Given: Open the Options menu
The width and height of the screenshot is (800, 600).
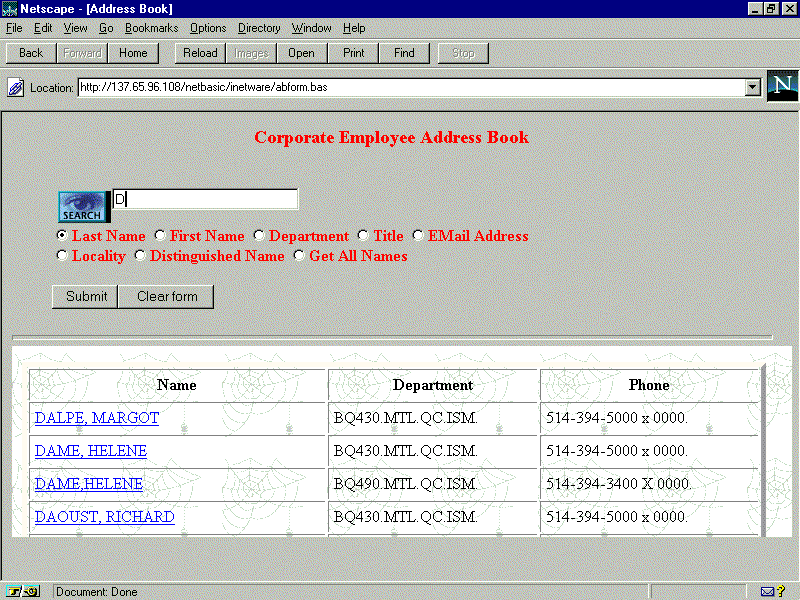Looking at the screenshot, I should 208,28.
